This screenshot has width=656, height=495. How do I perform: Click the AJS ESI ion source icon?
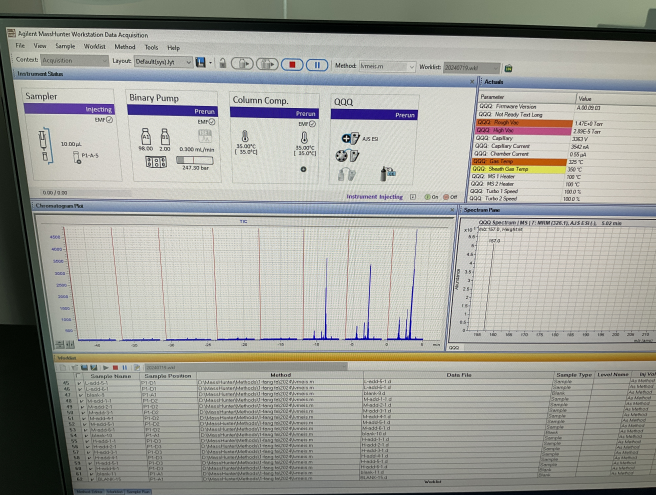point(351,138)
